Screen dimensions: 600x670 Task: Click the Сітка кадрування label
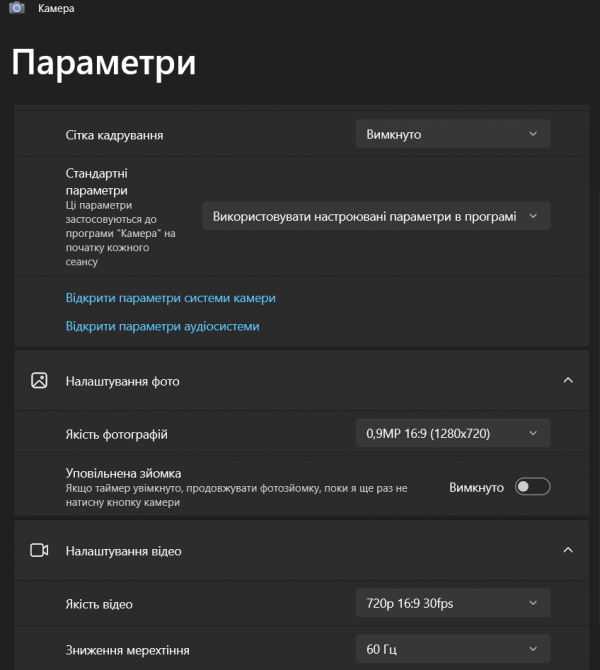[114, 135]
